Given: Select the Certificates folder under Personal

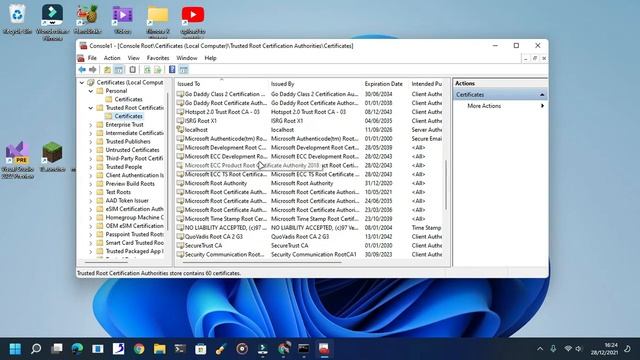Looking at the screenshot, I should point(128,99).
